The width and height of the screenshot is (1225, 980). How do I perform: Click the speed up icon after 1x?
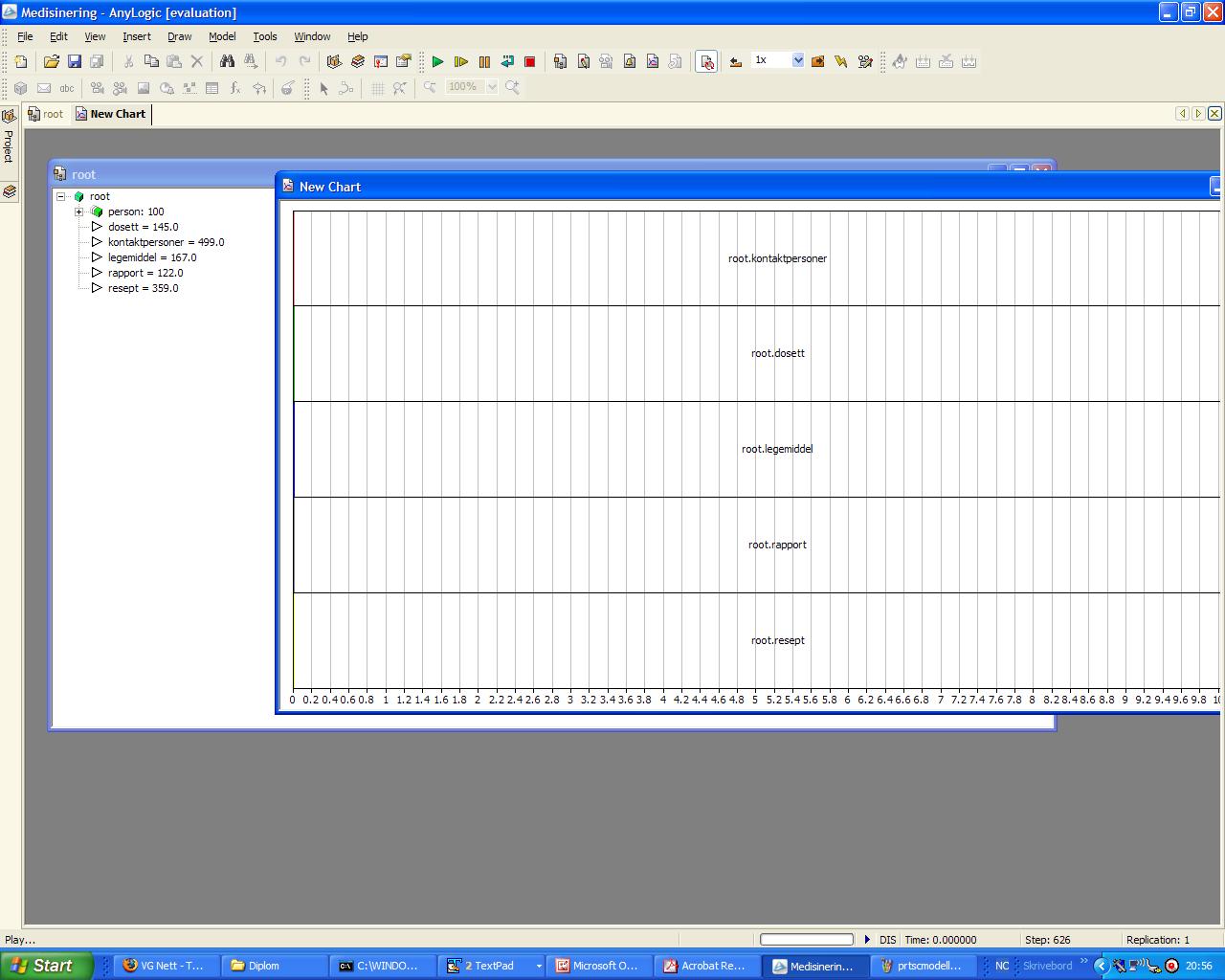(x=817, y=61)
